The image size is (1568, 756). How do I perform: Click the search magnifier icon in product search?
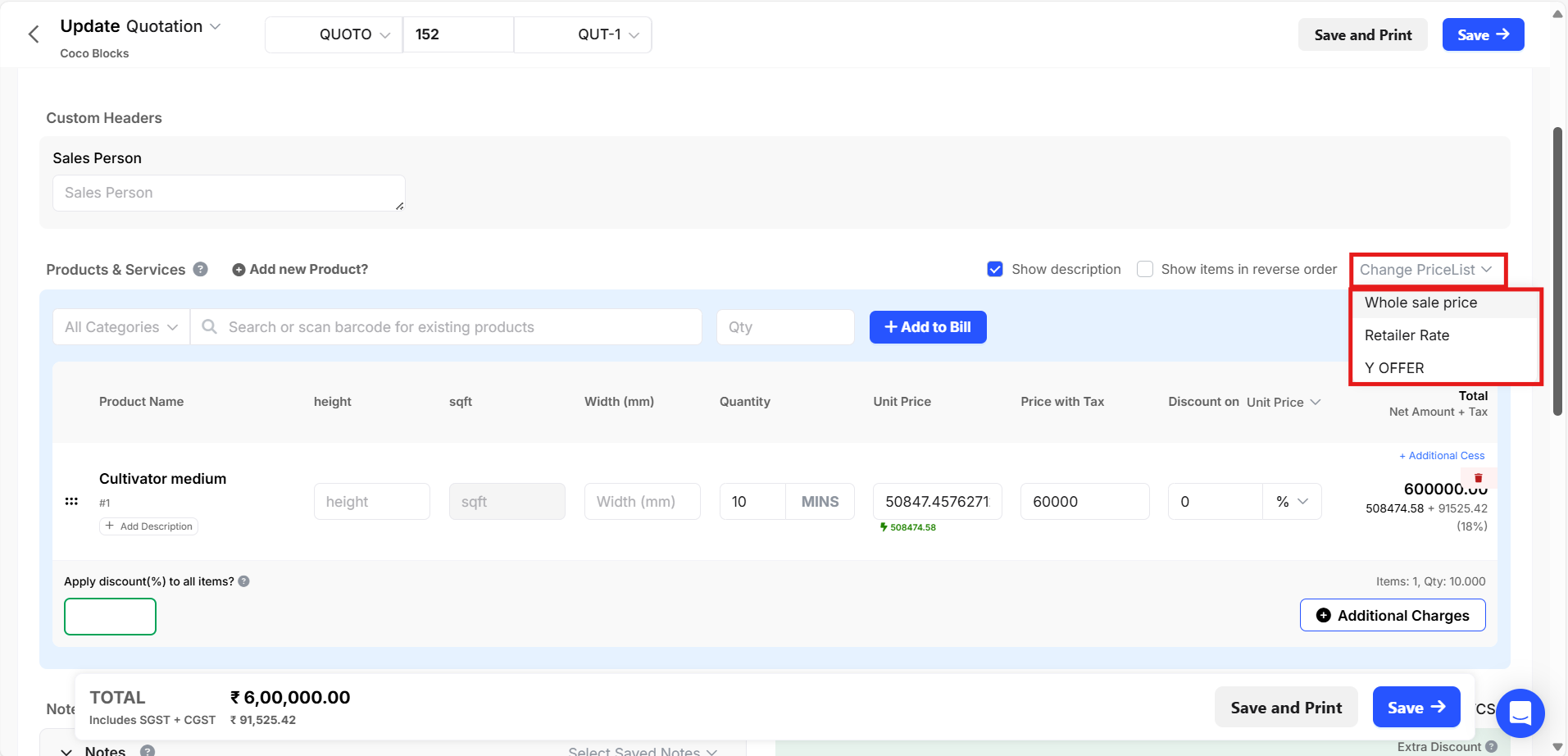pos(210,326)
